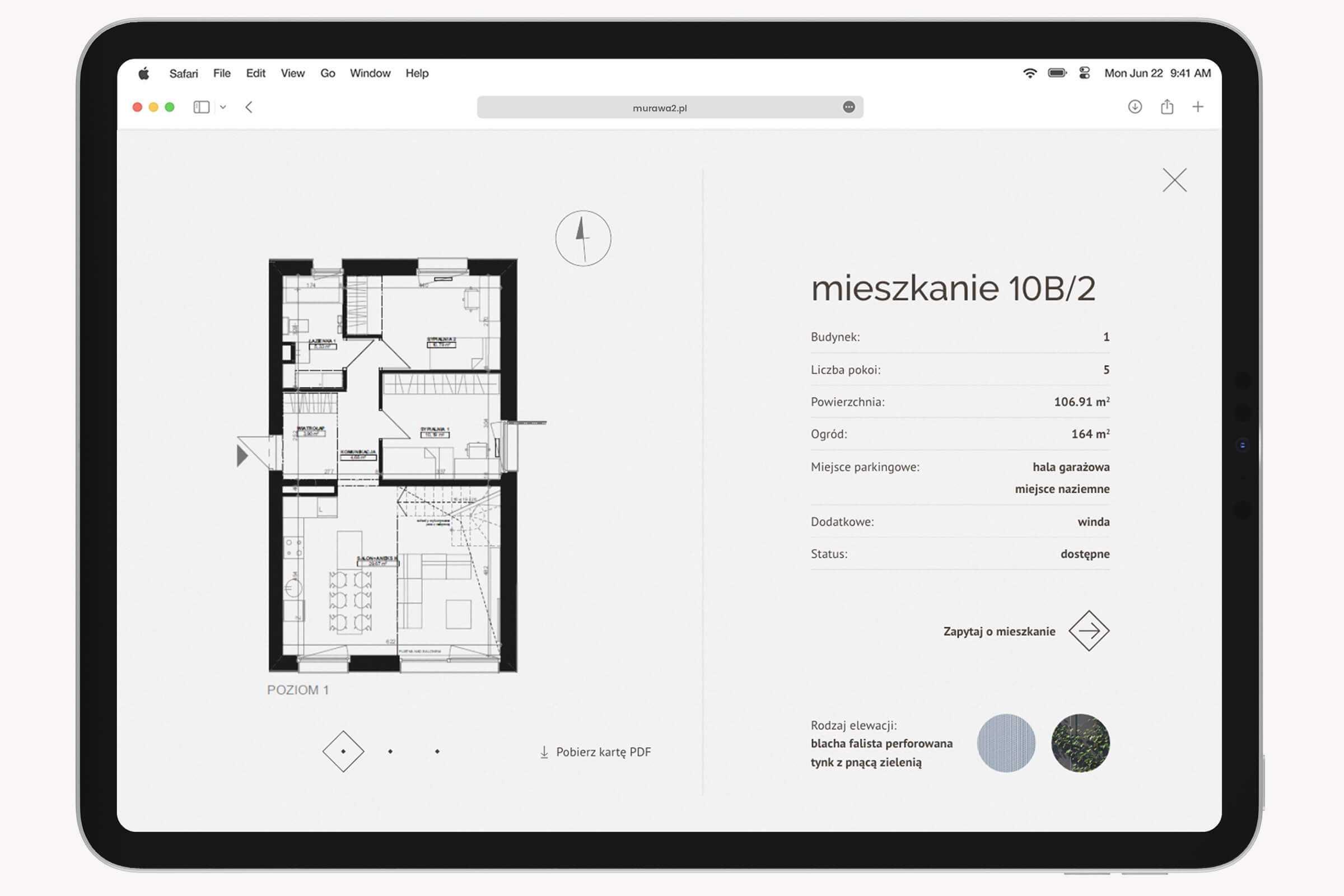Go back with the arrow button
Viewport: 1344px width, 896px height.
coord(249,107)
